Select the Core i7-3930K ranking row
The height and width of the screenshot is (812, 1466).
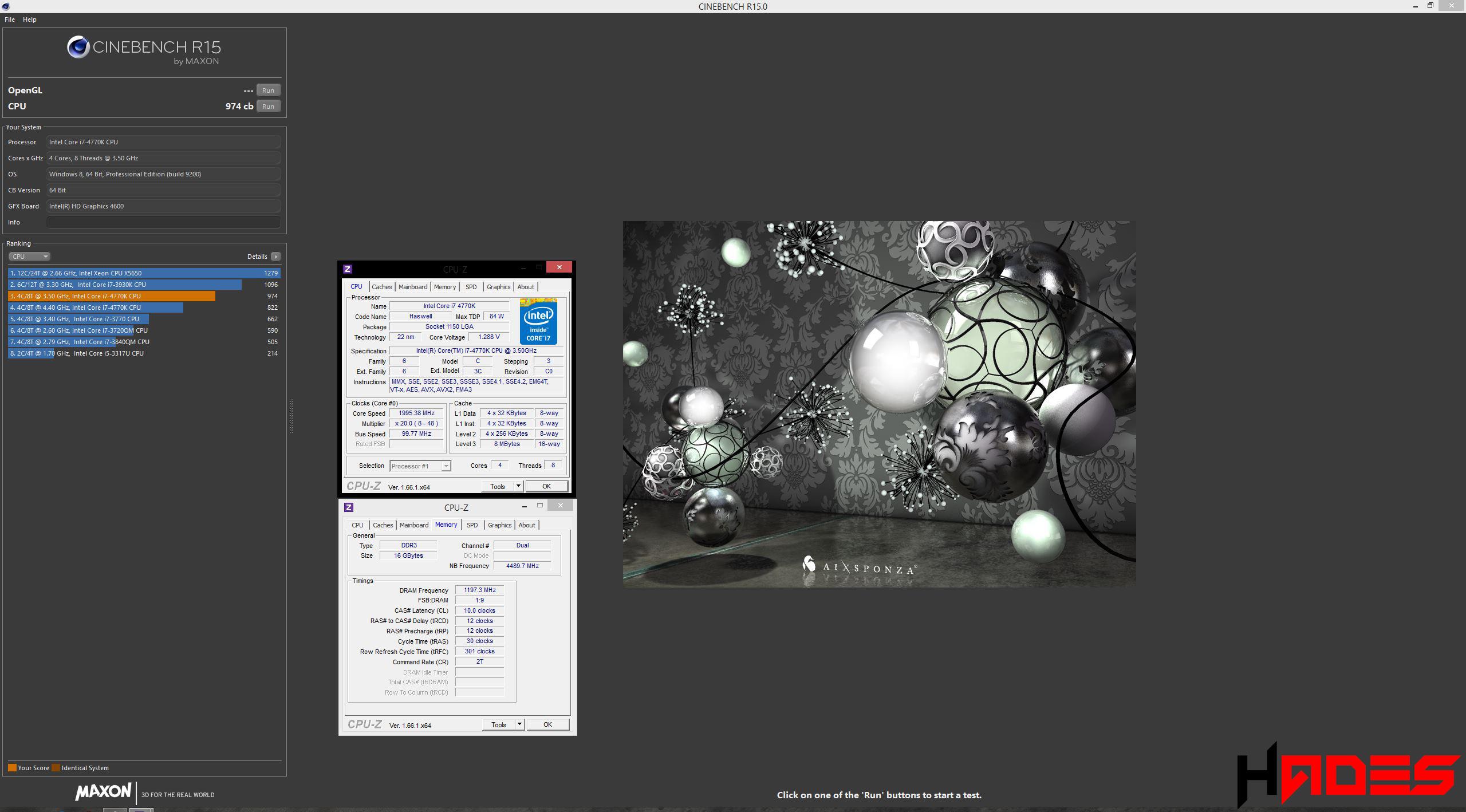[x=144, y=285]
